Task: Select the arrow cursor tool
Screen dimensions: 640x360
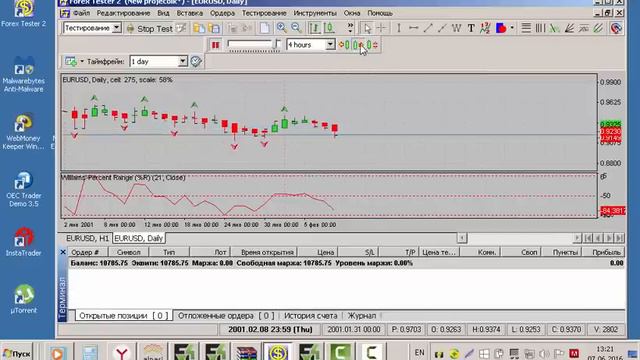Action: click(367, 28)
